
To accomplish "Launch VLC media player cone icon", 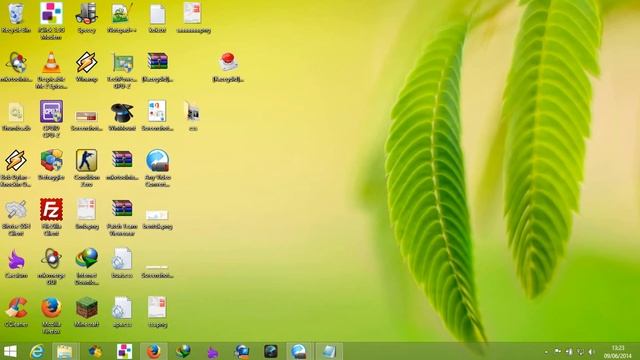I will pos(51,69).
